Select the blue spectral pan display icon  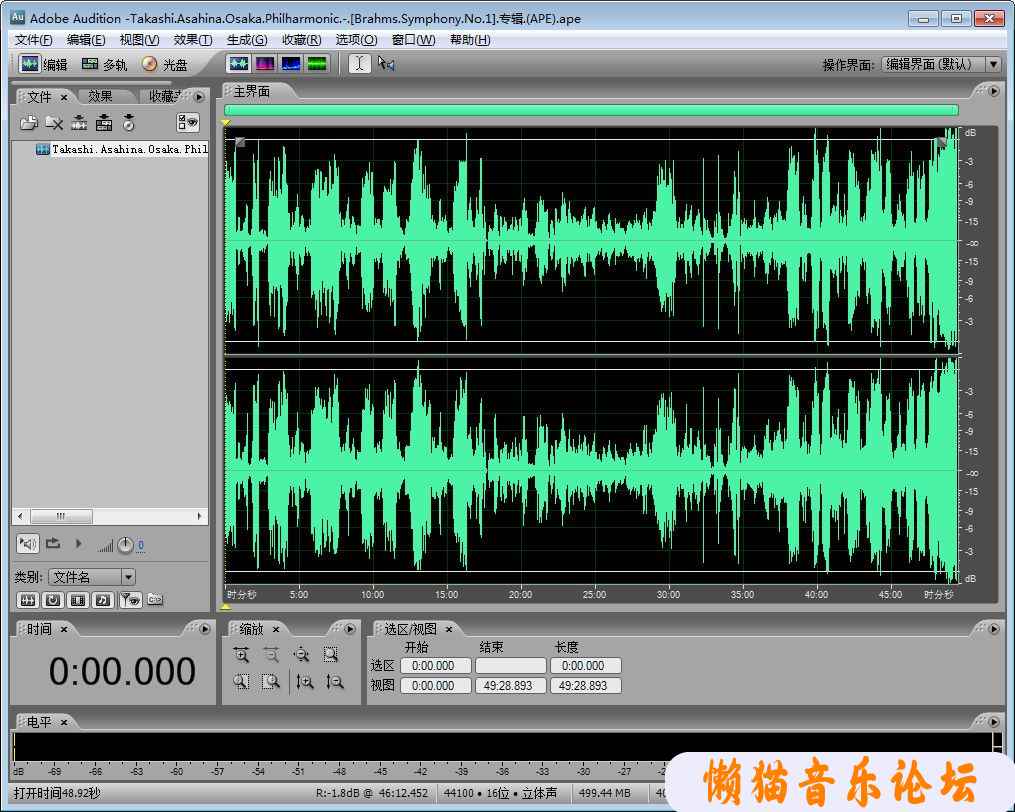pos(291,63)
